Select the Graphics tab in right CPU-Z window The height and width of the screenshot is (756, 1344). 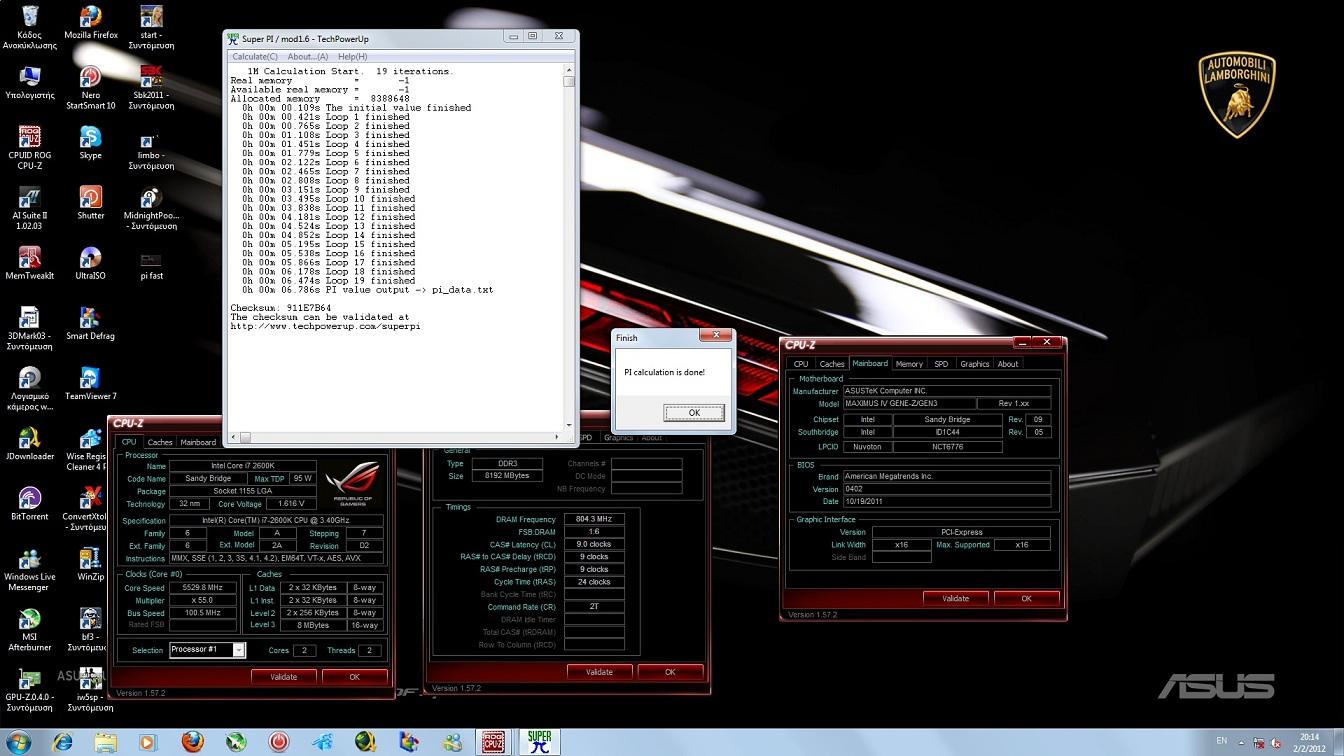pos(974,364)
